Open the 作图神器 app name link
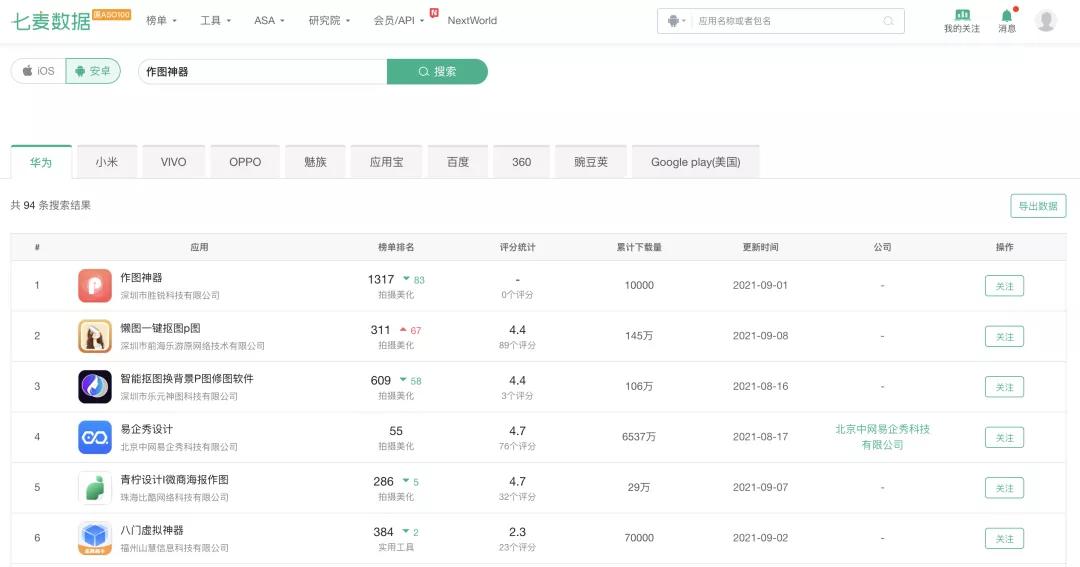 tap(141, 278)
